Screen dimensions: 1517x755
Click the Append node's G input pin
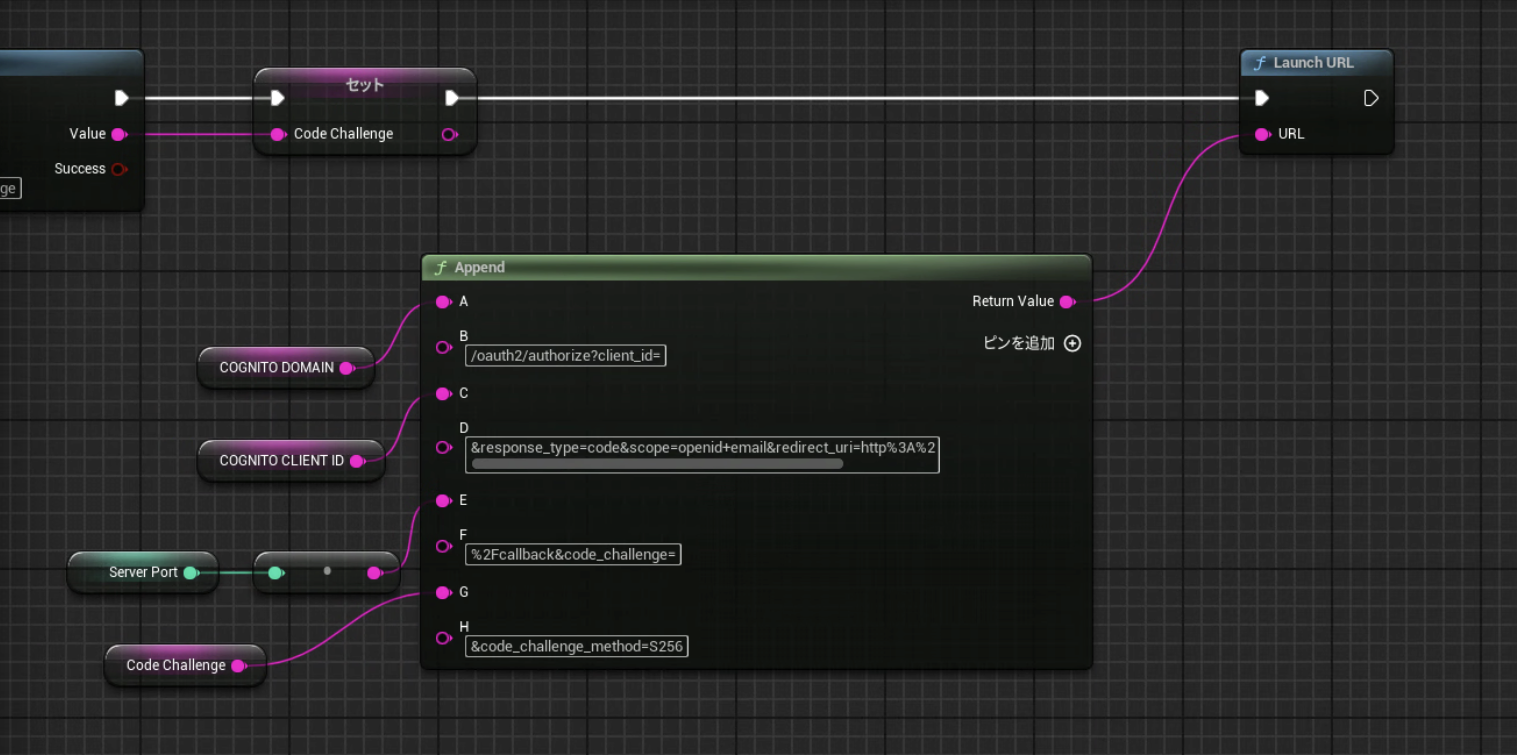coord(443,593)
